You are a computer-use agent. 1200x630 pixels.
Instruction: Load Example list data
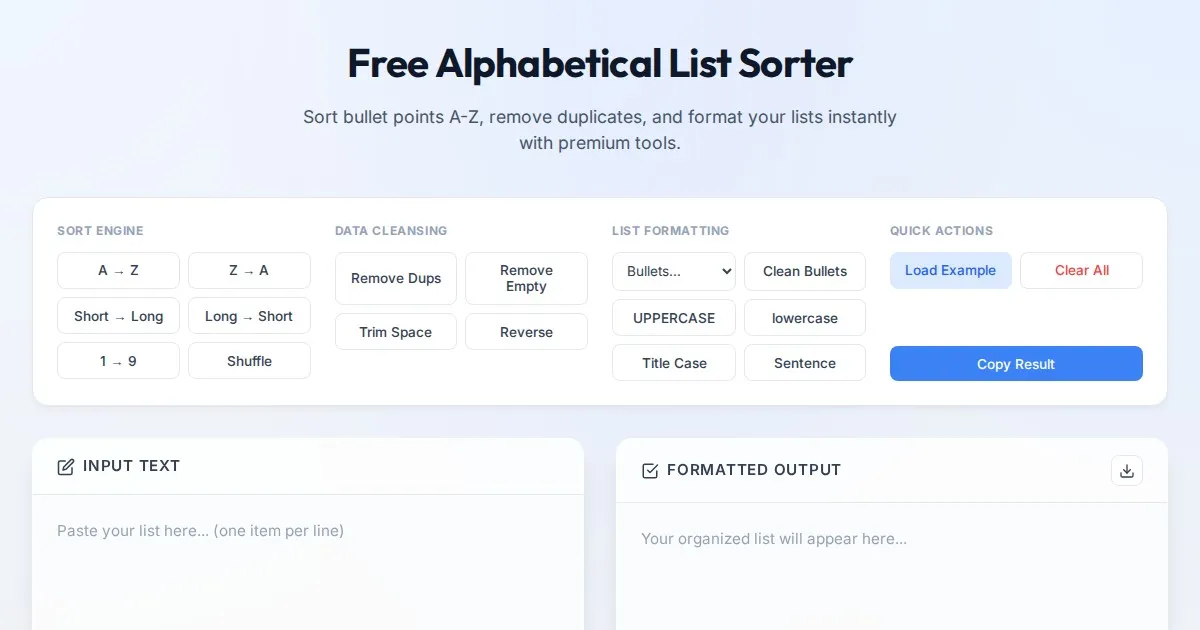pyautogui.click(x=950, y=271)
